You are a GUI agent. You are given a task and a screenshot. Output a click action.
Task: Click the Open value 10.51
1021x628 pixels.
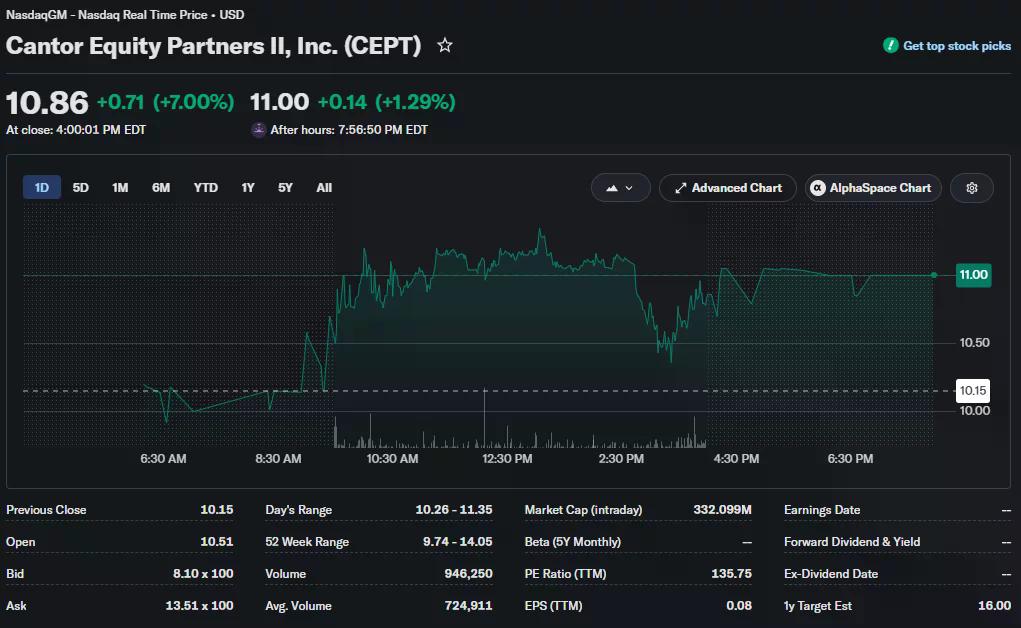pyautogui.click(x=217, y=541)
